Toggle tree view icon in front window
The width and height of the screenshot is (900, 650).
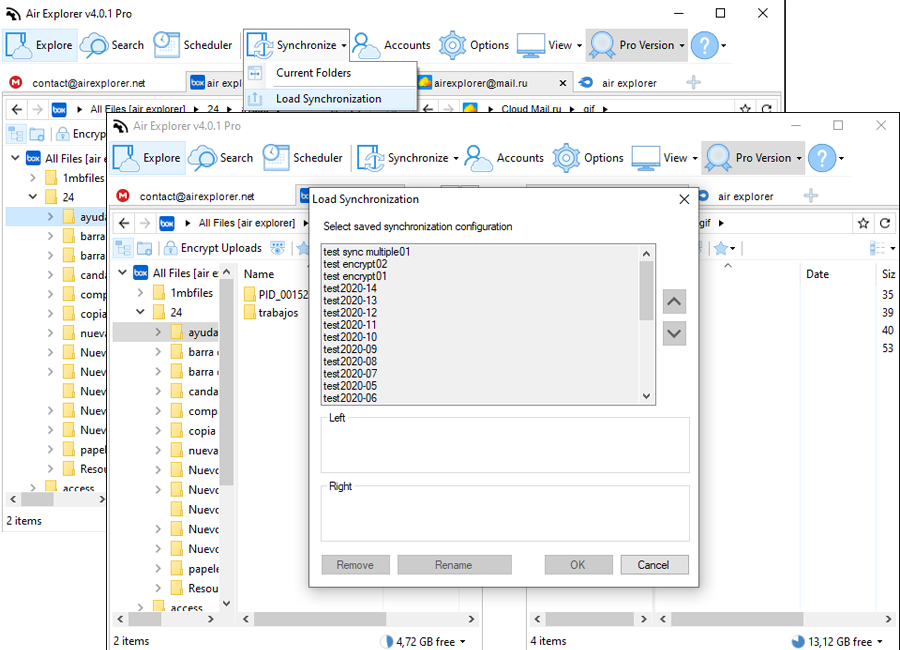tap(123, 248)
